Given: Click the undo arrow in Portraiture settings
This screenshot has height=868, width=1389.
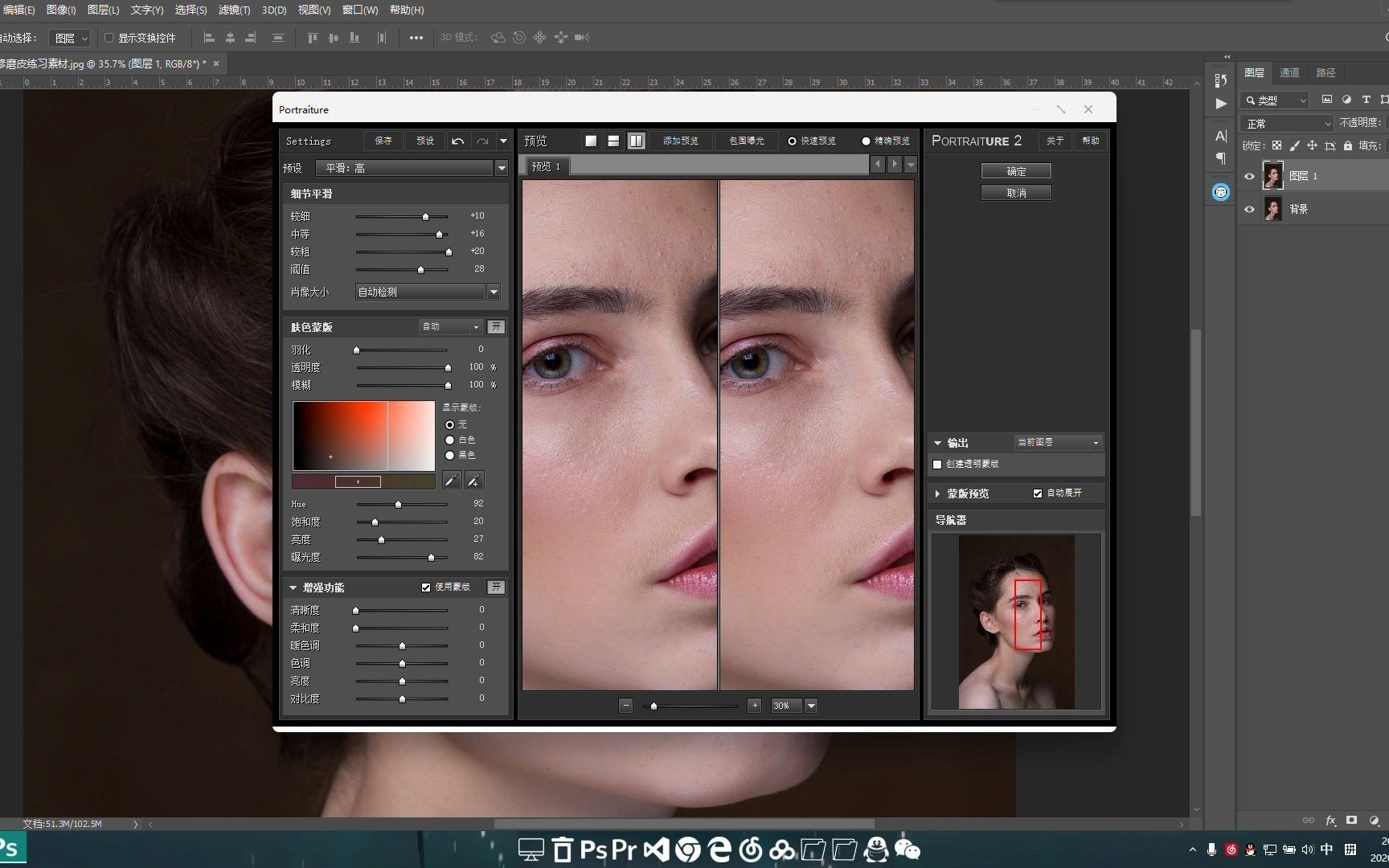Looking at the screenshot, I should point(457,141).
